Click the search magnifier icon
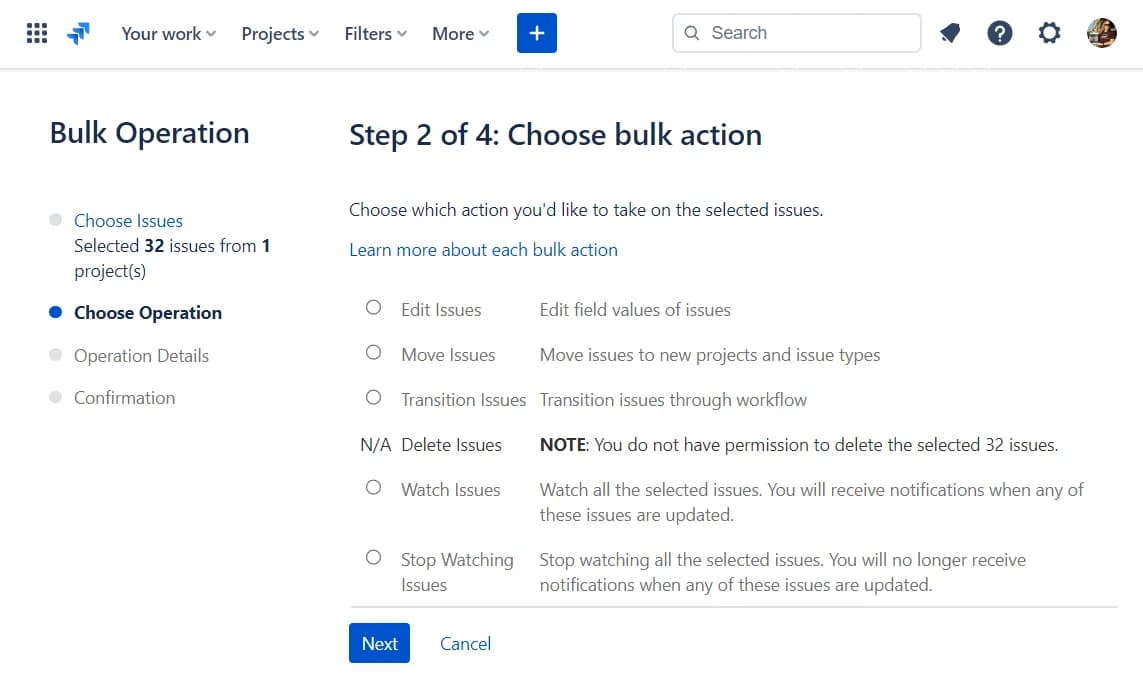Viewport: 1143px width, 682px height. (x=692, y=33)
